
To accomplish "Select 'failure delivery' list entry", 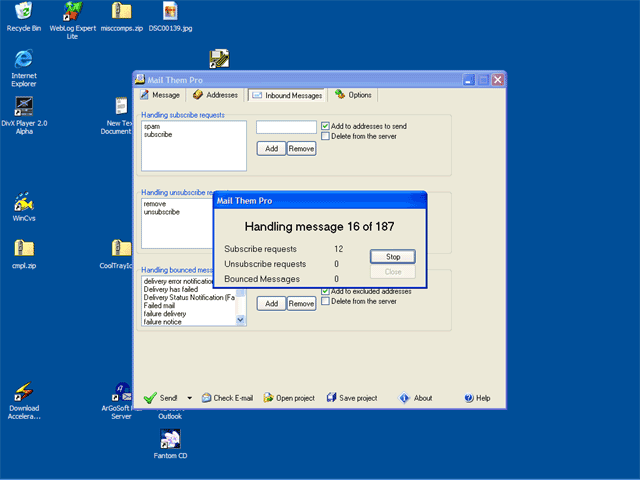I will (165, 313).
